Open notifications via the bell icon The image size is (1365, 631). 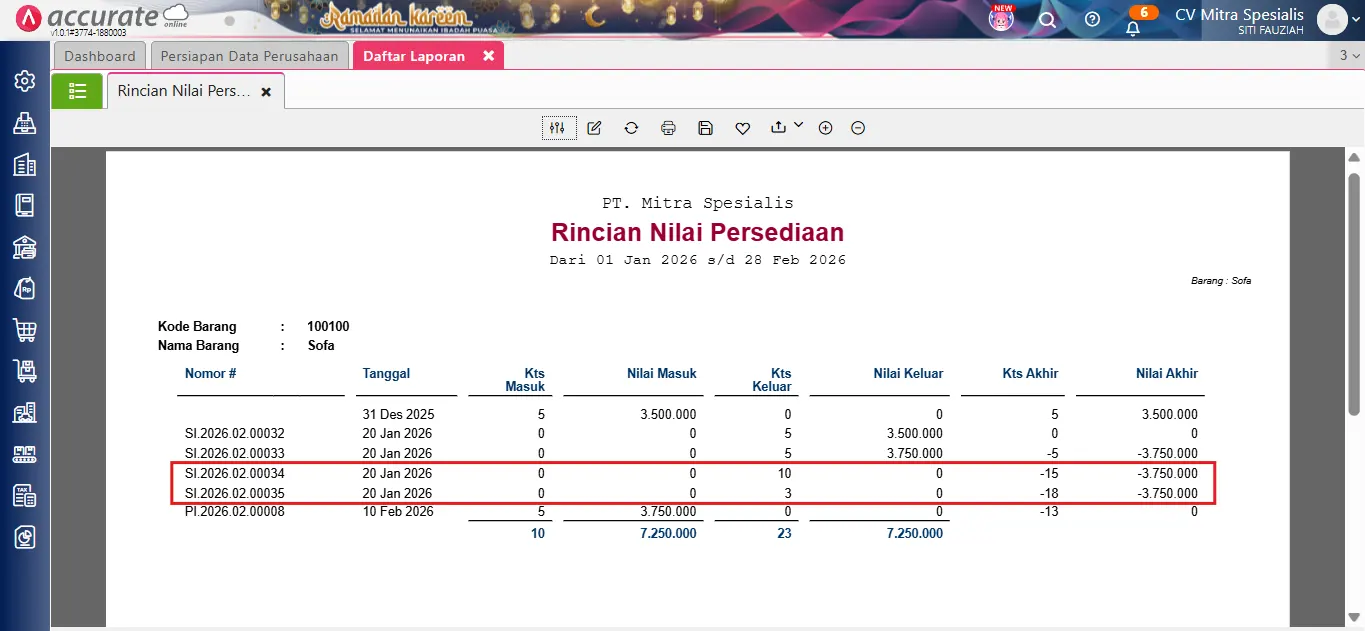point(1133,26)
